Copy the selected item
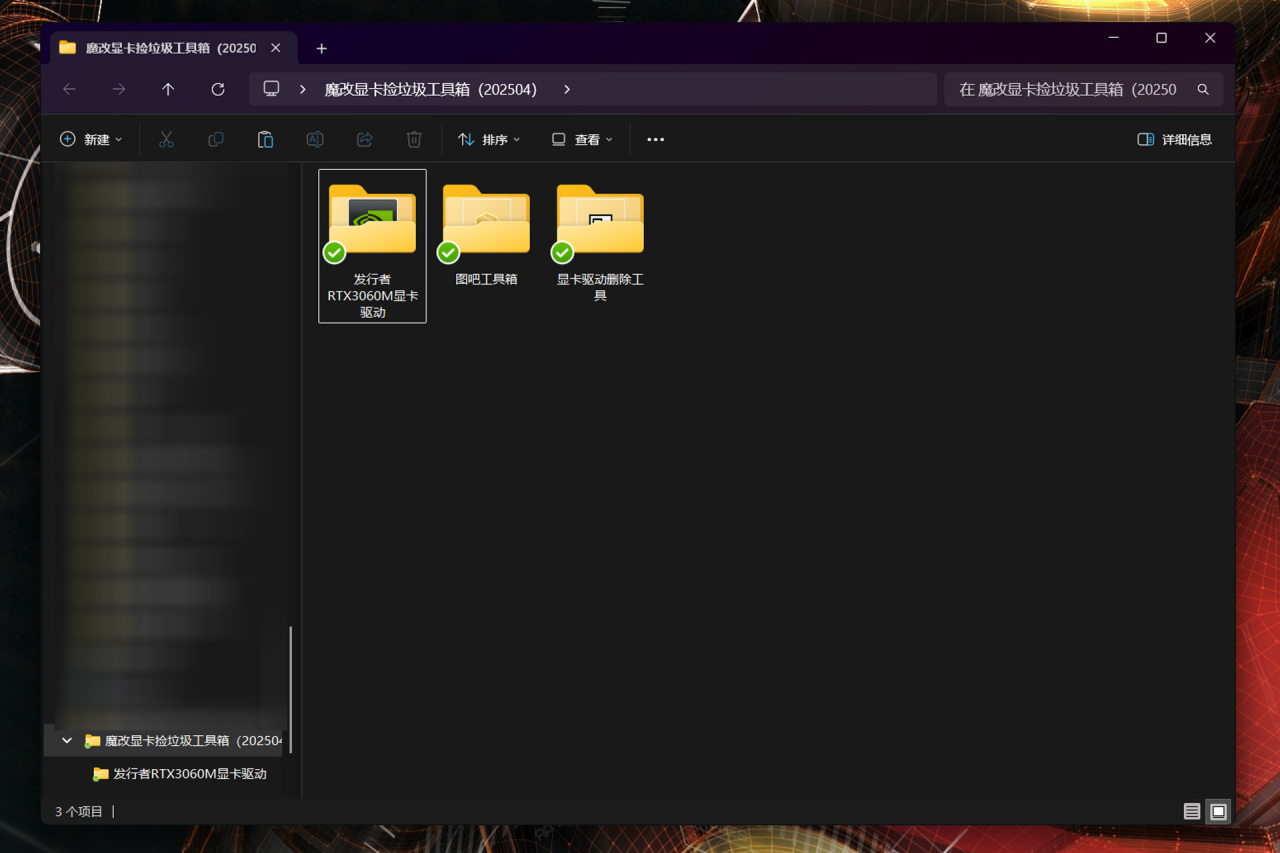Viewport: 1280px width, 853px height. [x=216, y=139]
